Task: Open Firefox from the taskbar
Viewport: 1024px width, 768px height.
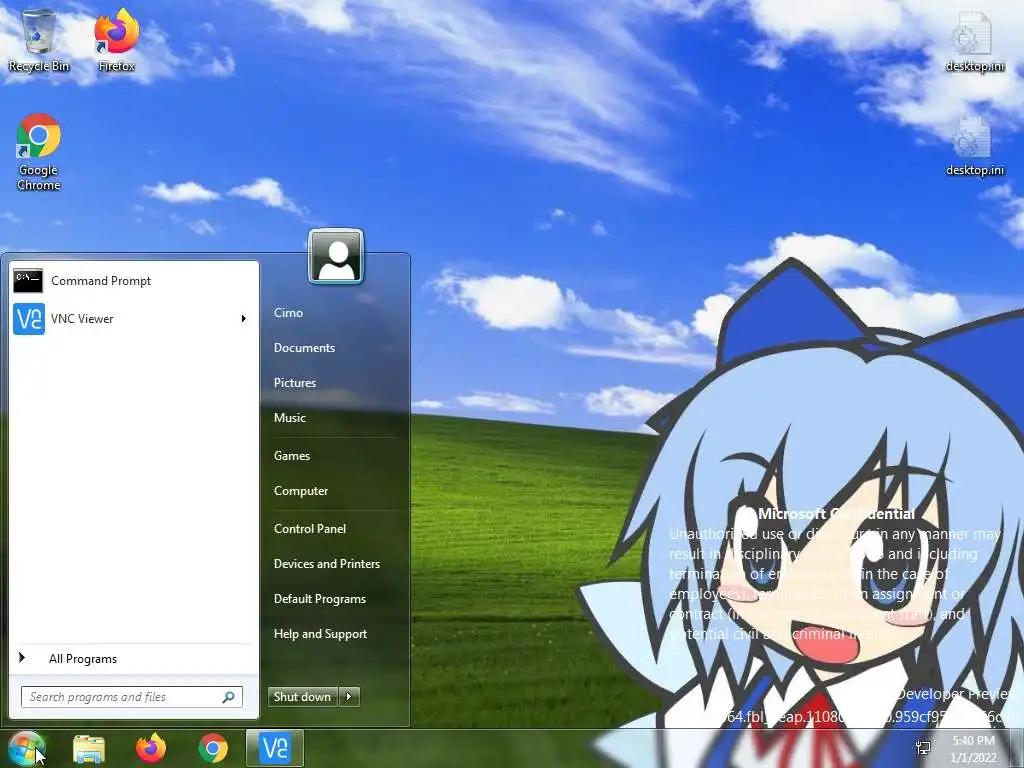Action: click(151, 748)
